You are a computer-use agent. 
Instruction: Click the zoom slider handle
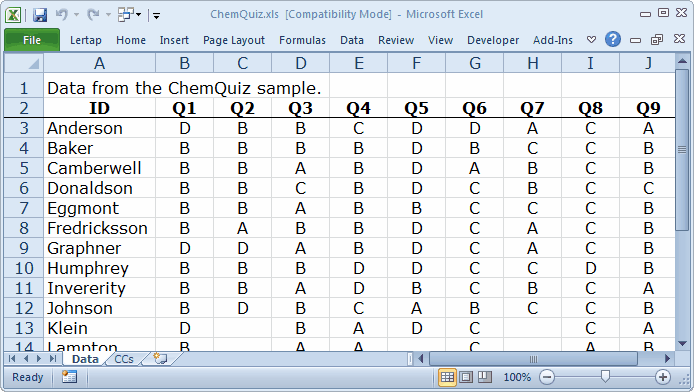point(605,377)
